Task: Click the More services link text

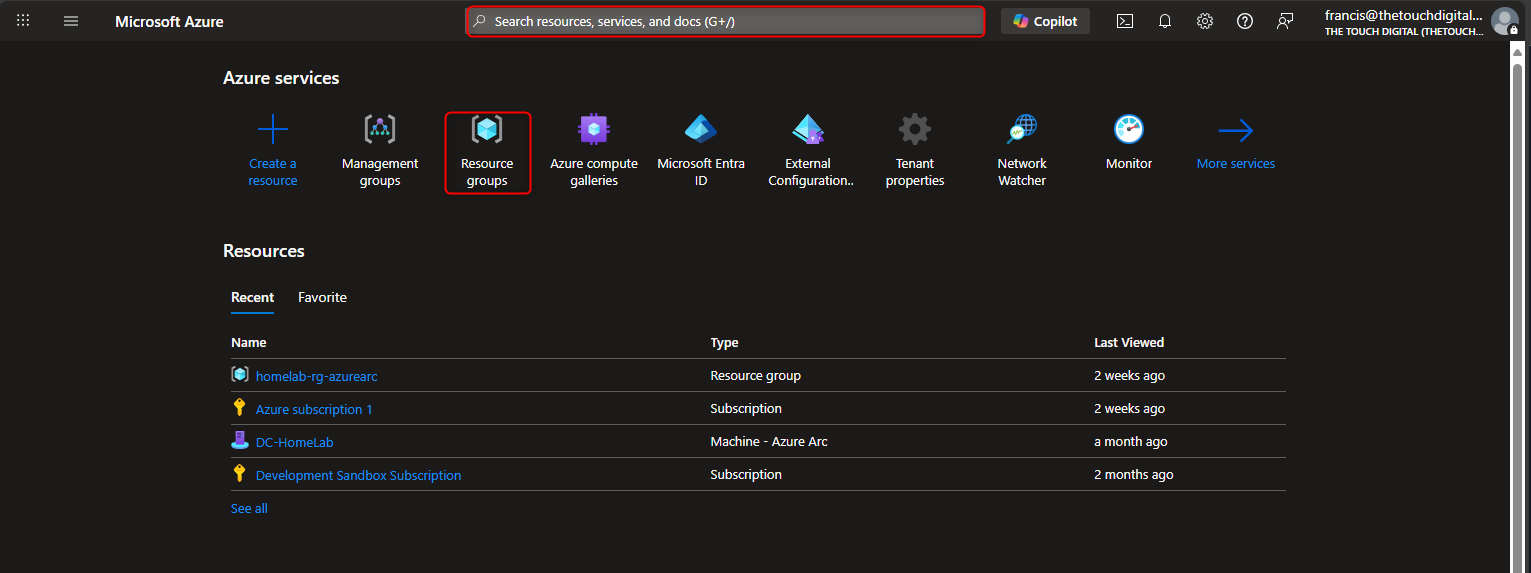Action: (1236, 164)
